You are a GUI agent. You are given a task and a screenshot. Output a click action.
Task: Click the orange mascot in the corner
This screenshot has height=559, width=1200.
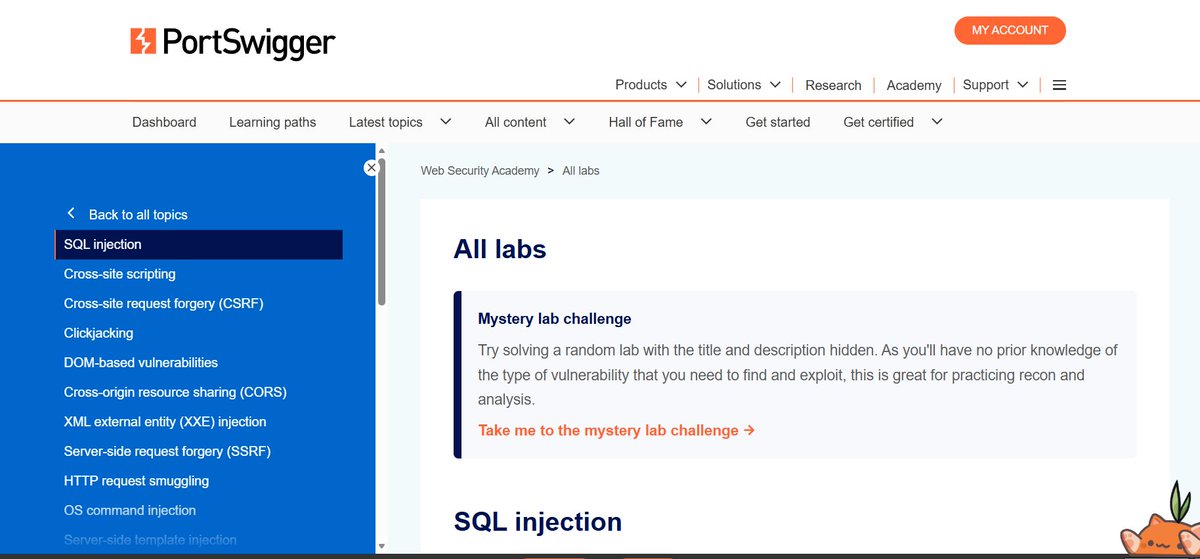[1160, 522]
